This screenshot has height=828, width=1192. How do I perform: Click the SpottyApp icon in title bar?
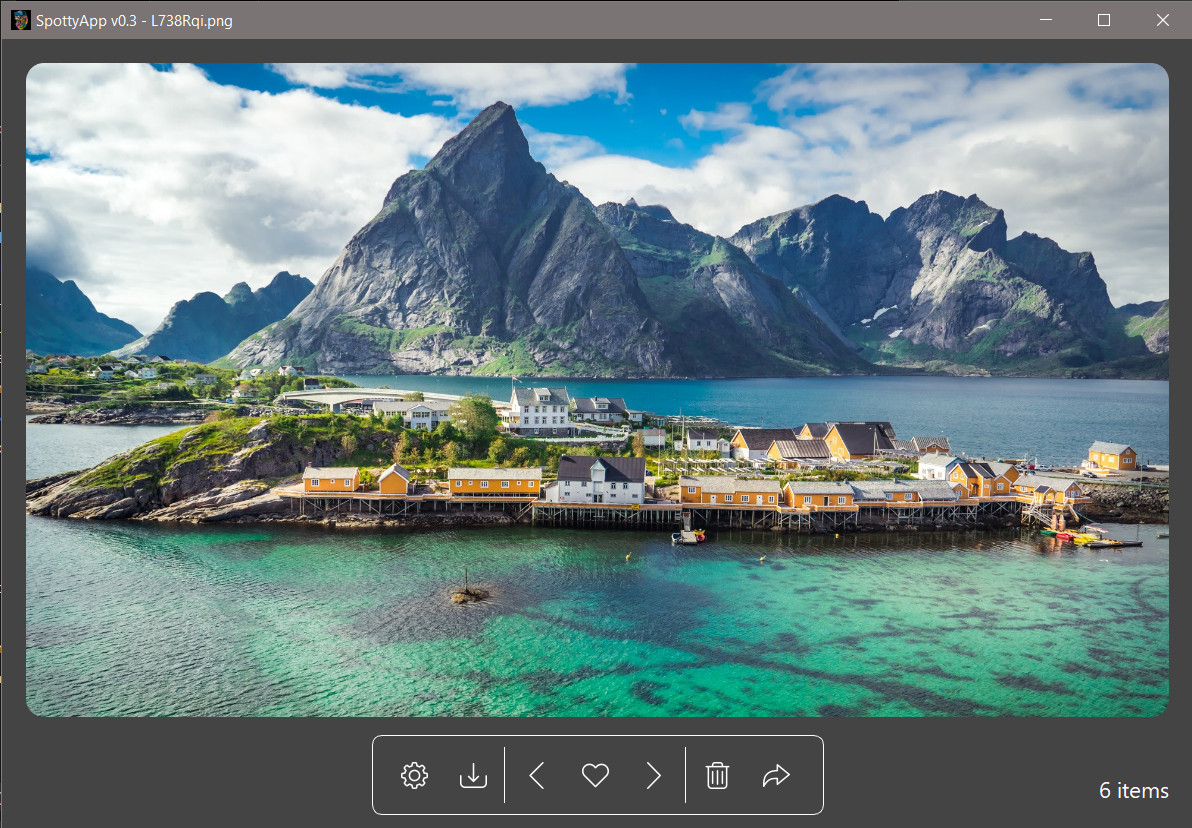coord(21,21)
